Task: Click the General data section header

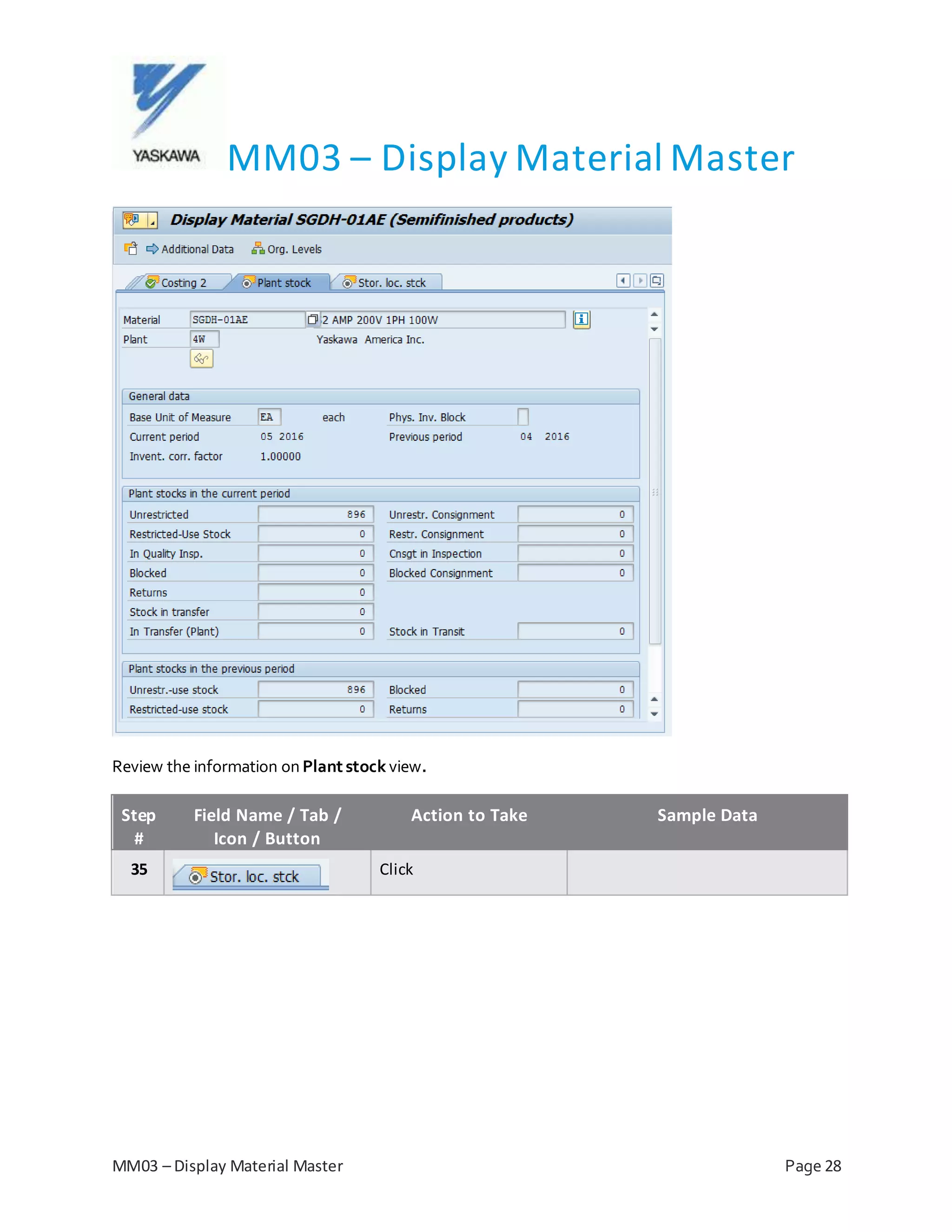Action: tap(381, 397)
